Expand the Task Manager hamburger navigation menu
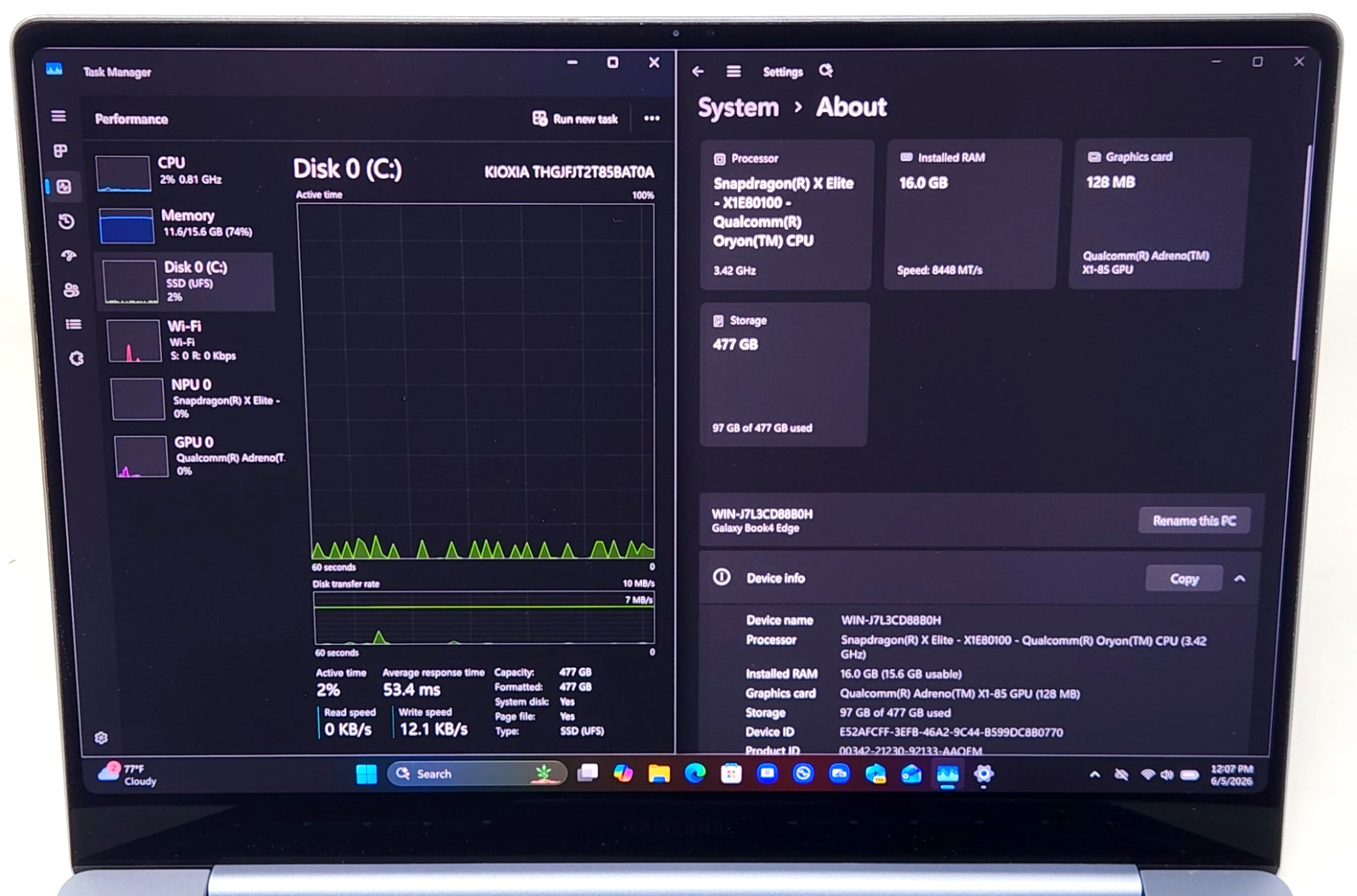1357x896 pixels. click(59, 116)
